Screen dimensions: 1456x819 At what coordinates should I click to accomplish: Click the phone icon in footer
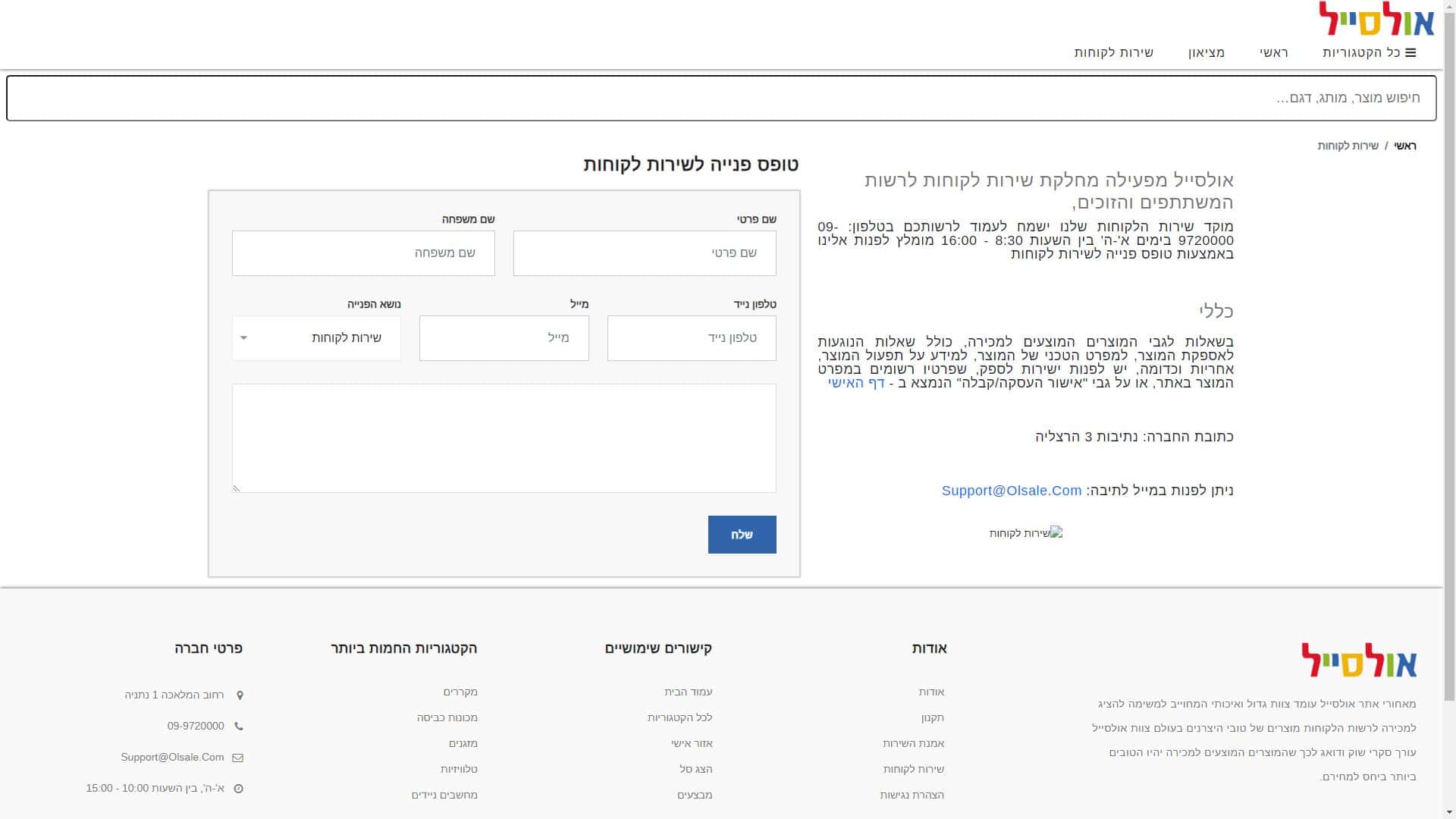(x=239, y=726)
